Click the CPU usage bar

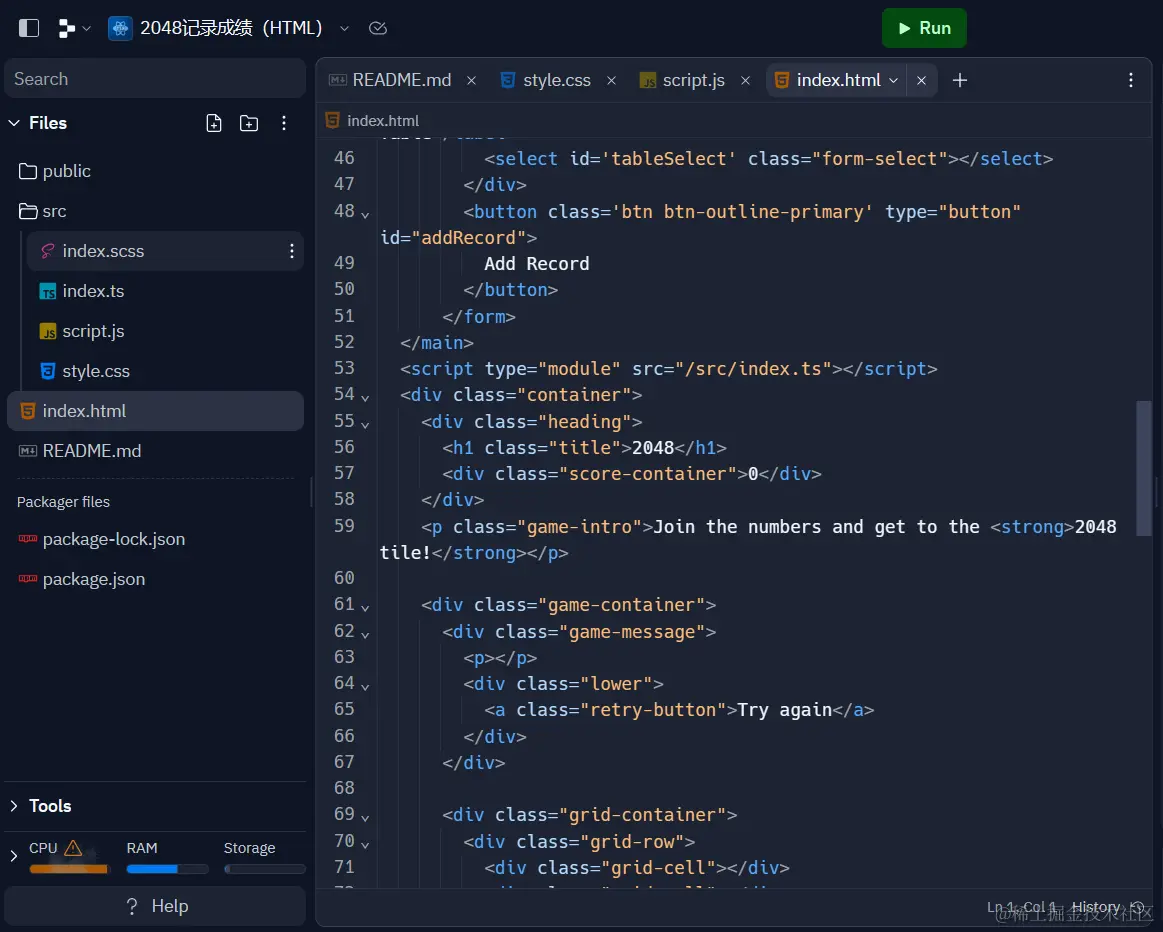[69, 869]
